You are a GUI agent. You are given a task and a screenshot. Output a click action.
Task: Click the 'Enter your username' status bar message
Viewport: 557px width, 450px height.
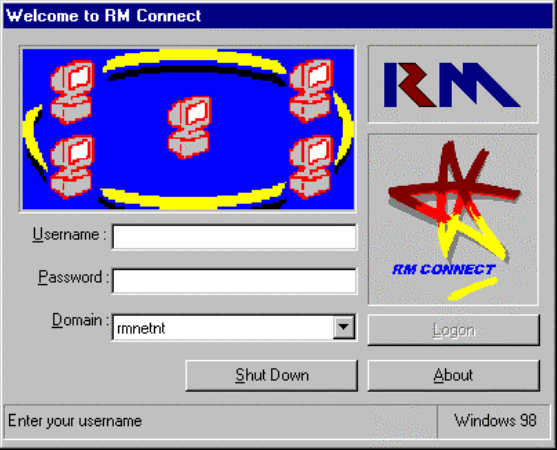(75, 421)
